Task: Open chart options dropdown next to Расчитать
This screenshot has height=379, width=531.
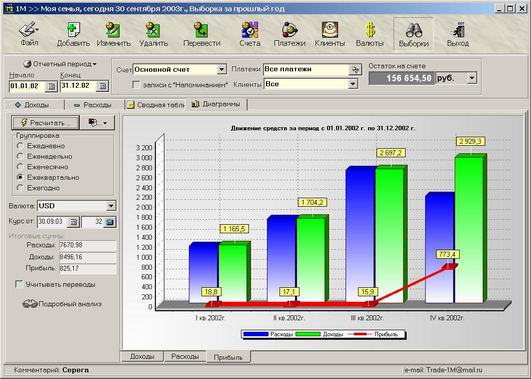Action: click(x=98, y=123)
